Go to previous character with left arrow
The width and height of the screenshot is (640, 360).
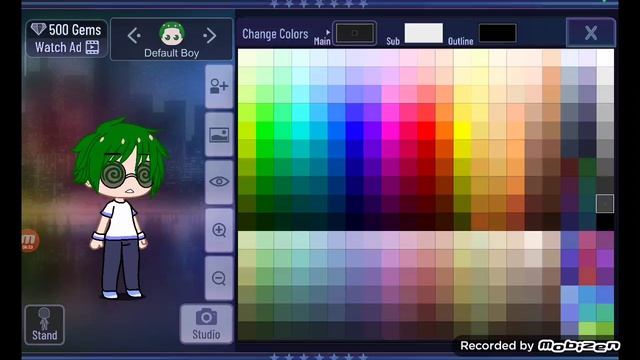(x=134, y=36)
